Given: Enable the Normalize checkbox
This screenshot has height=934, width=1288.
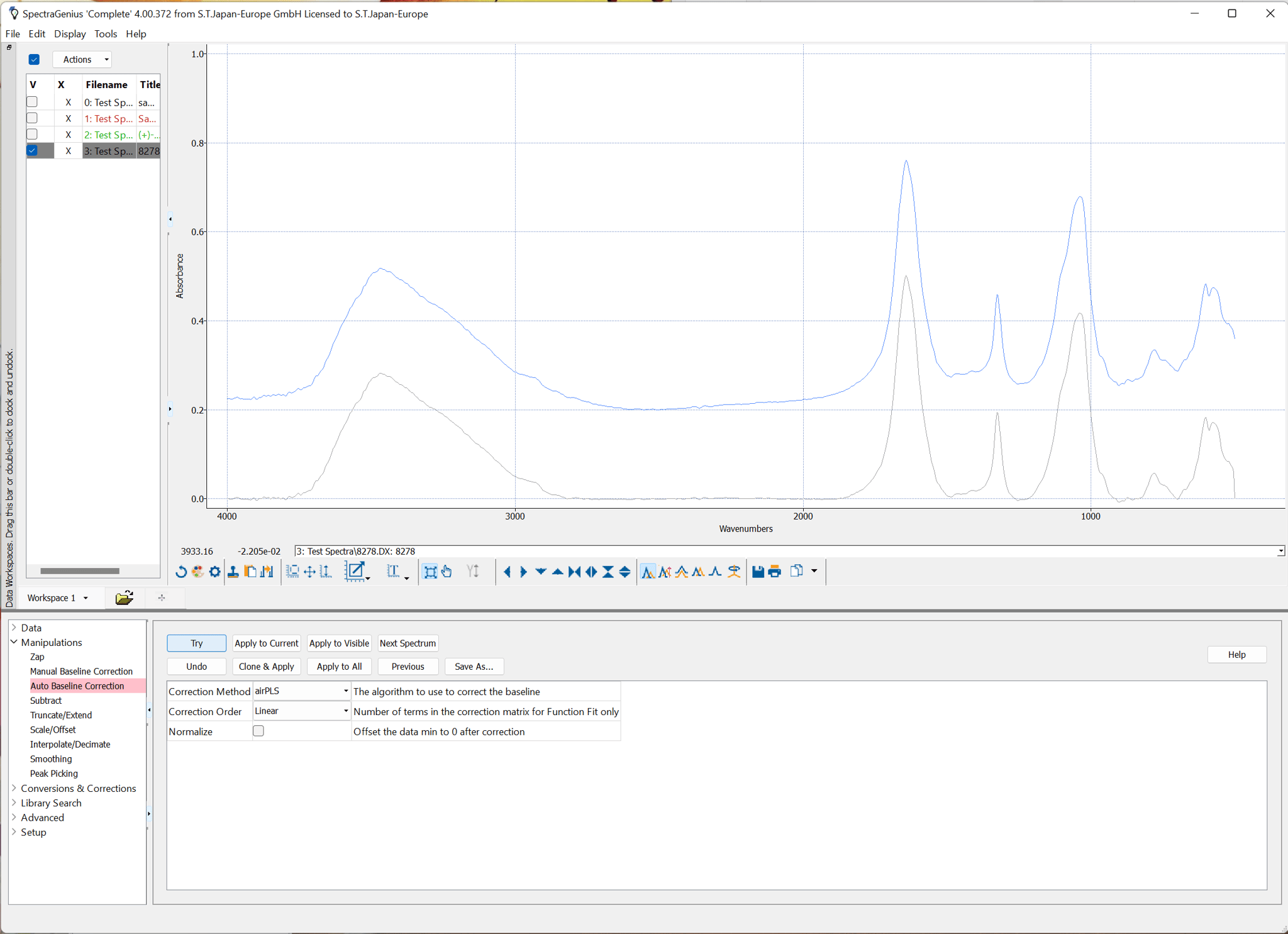Looking at the screenshot, I should click(258, 730).
